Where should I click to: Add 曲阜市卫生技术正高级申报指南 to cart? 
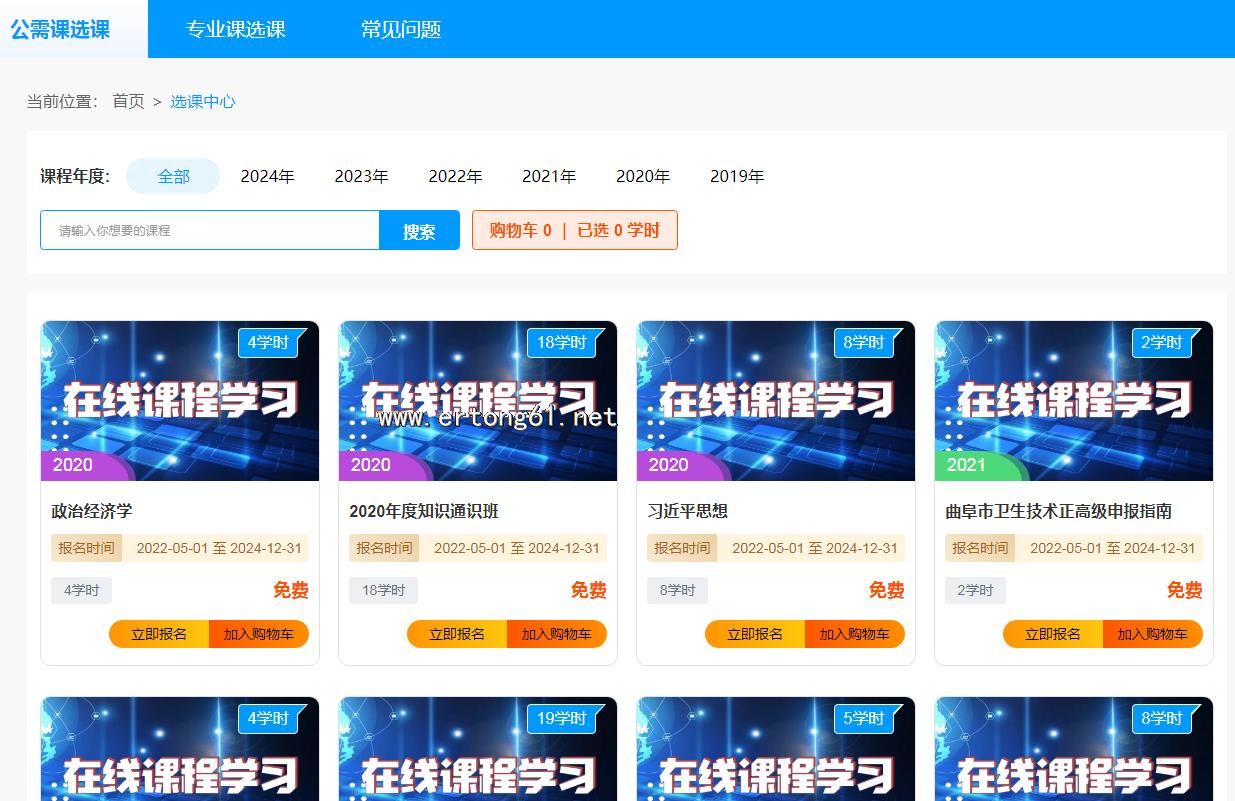click(x=1152, y=634)
